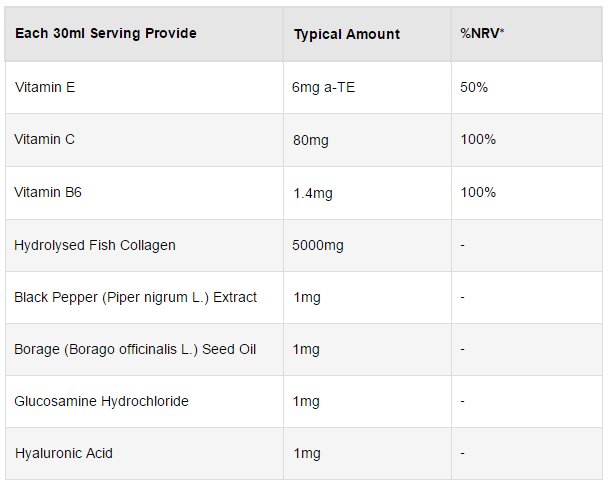Select the 'Typical Amount' column header
Viewport: 610px width, 487px height.
347,34
